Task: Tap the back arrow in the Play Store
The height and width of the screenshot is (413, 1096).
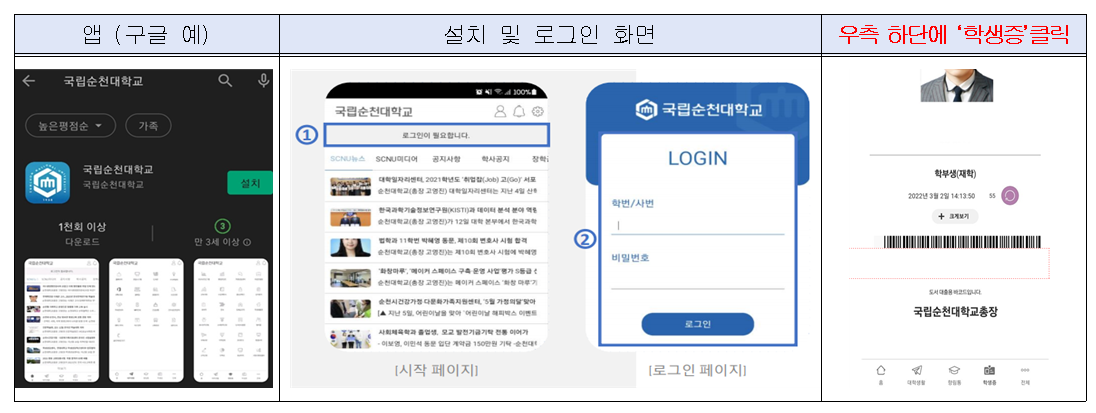Action: point(29,81)
